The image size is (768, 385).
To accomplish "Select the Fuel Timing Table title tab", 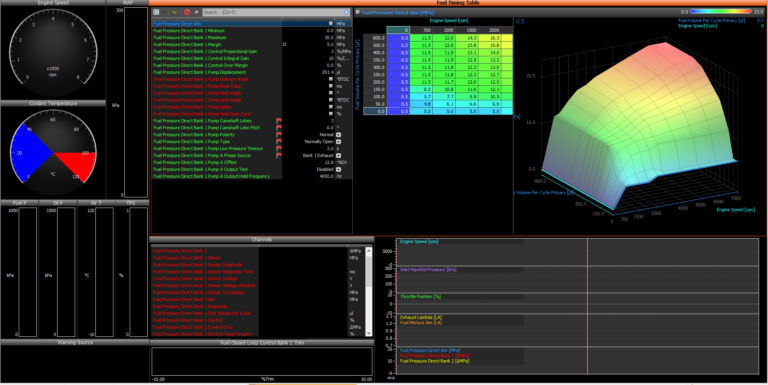I will coord(458,3).
